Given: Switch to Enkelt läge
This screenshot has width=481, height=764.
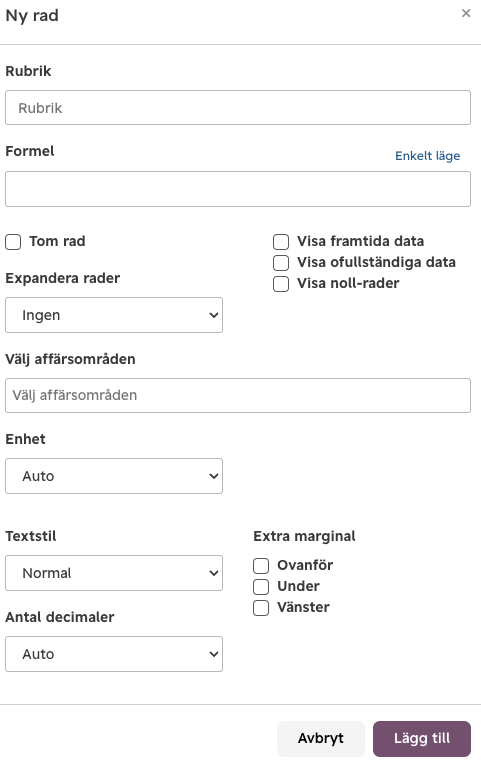Looking at the screenshot, I should pyautogui.click(x=427, y=156).
